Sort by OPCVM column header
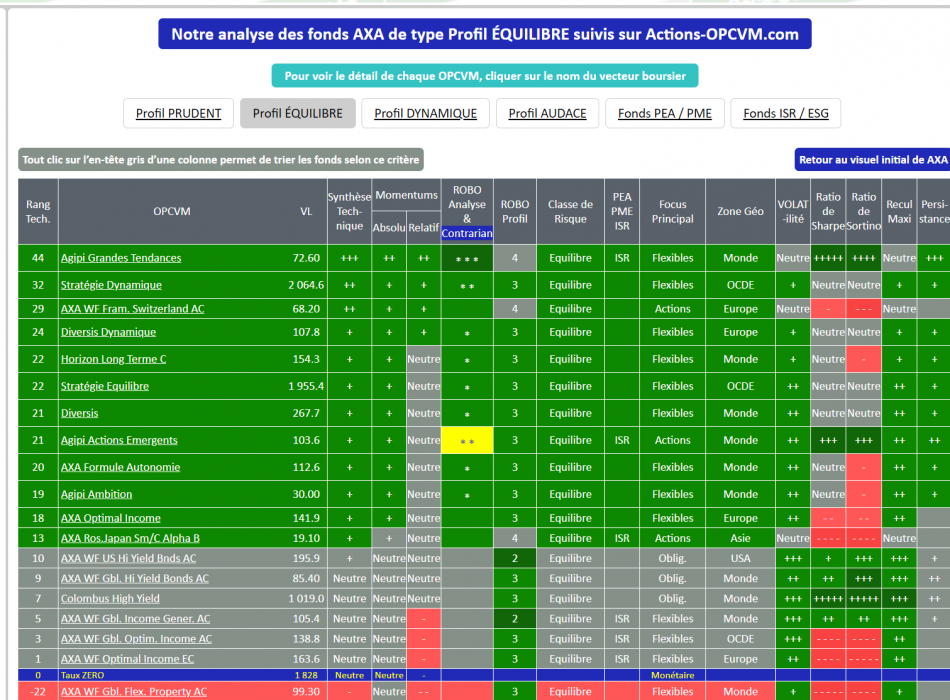950x700 pixels. coord(171,212)
